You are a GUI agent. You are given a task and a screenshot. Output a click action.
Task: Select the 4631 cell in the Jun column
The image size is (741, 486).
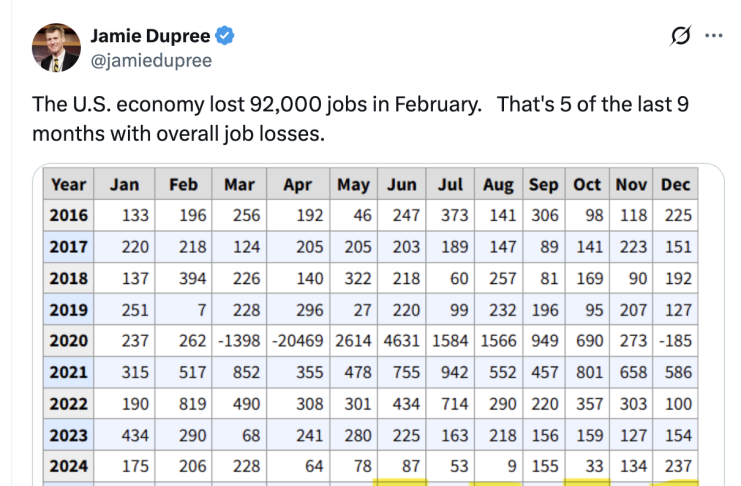[401, 341]
